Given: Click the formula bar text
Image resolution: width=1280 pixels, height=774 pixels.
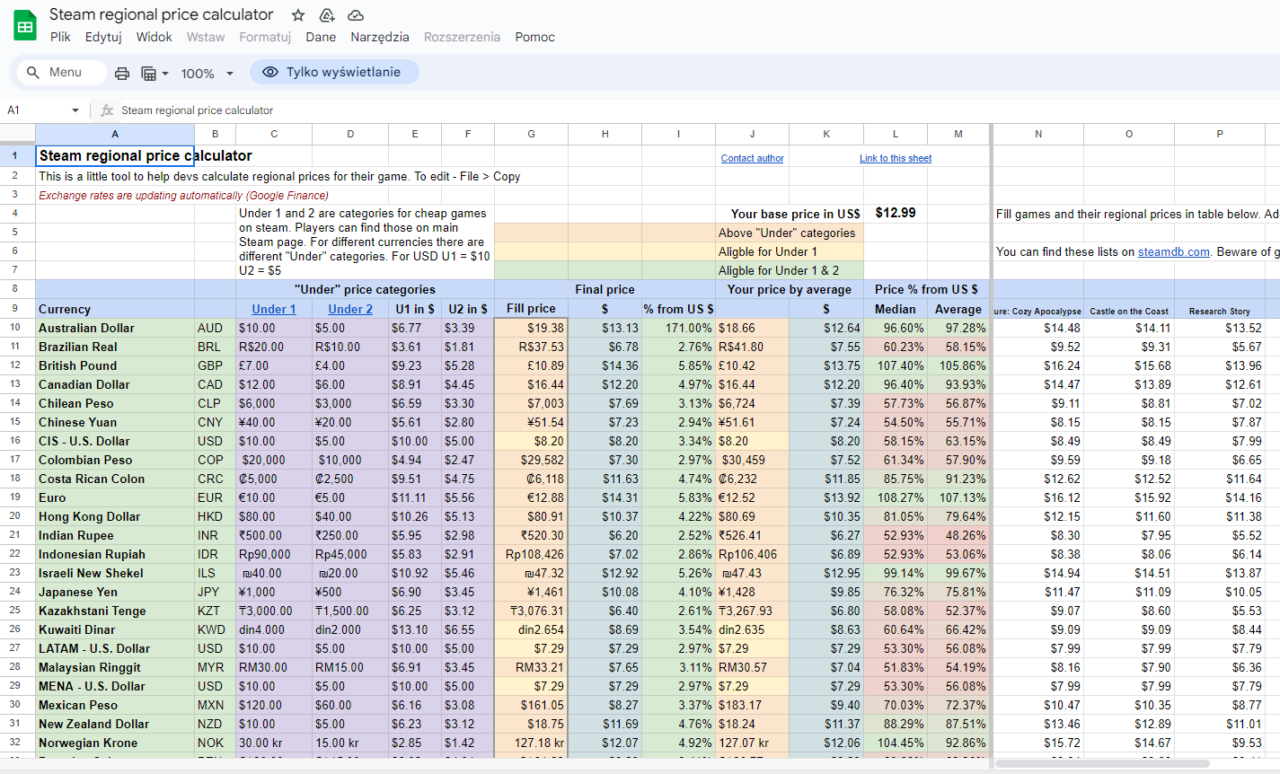Looking at the screenshot, I should pos(198,110).
